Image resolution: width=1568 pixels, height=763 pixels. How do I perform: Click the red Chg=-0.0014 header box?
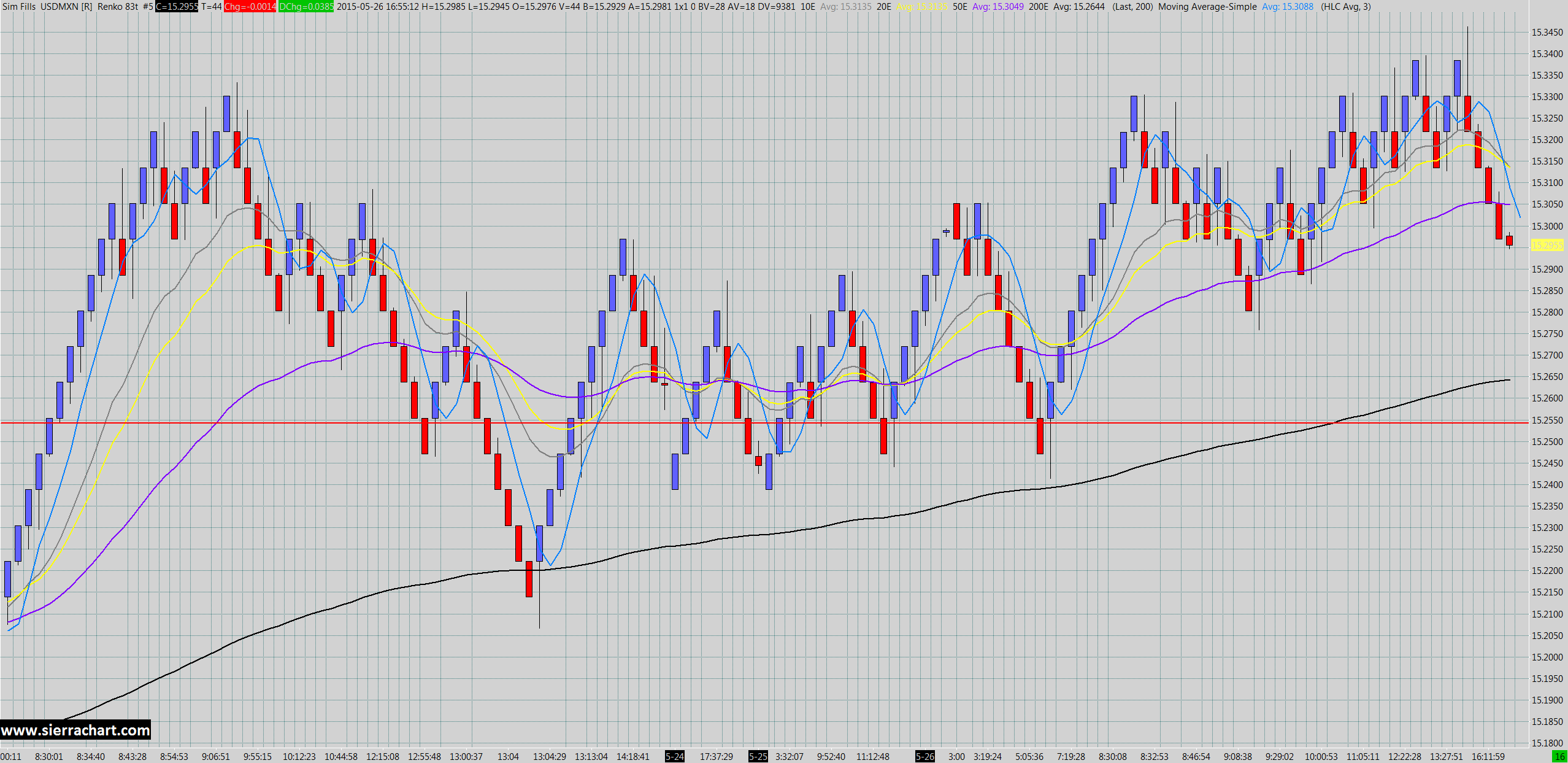pyautogui.click(x=250, y=7)
